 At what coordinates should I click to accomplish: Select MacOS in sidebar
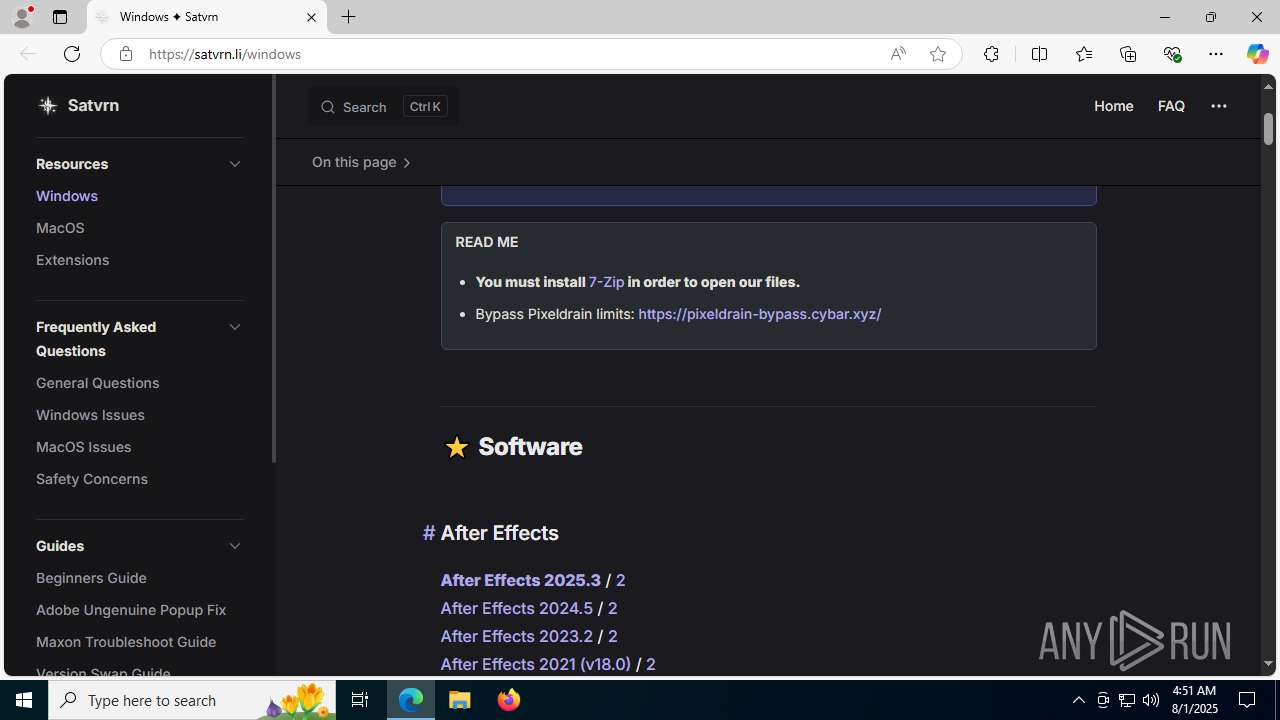60,228
